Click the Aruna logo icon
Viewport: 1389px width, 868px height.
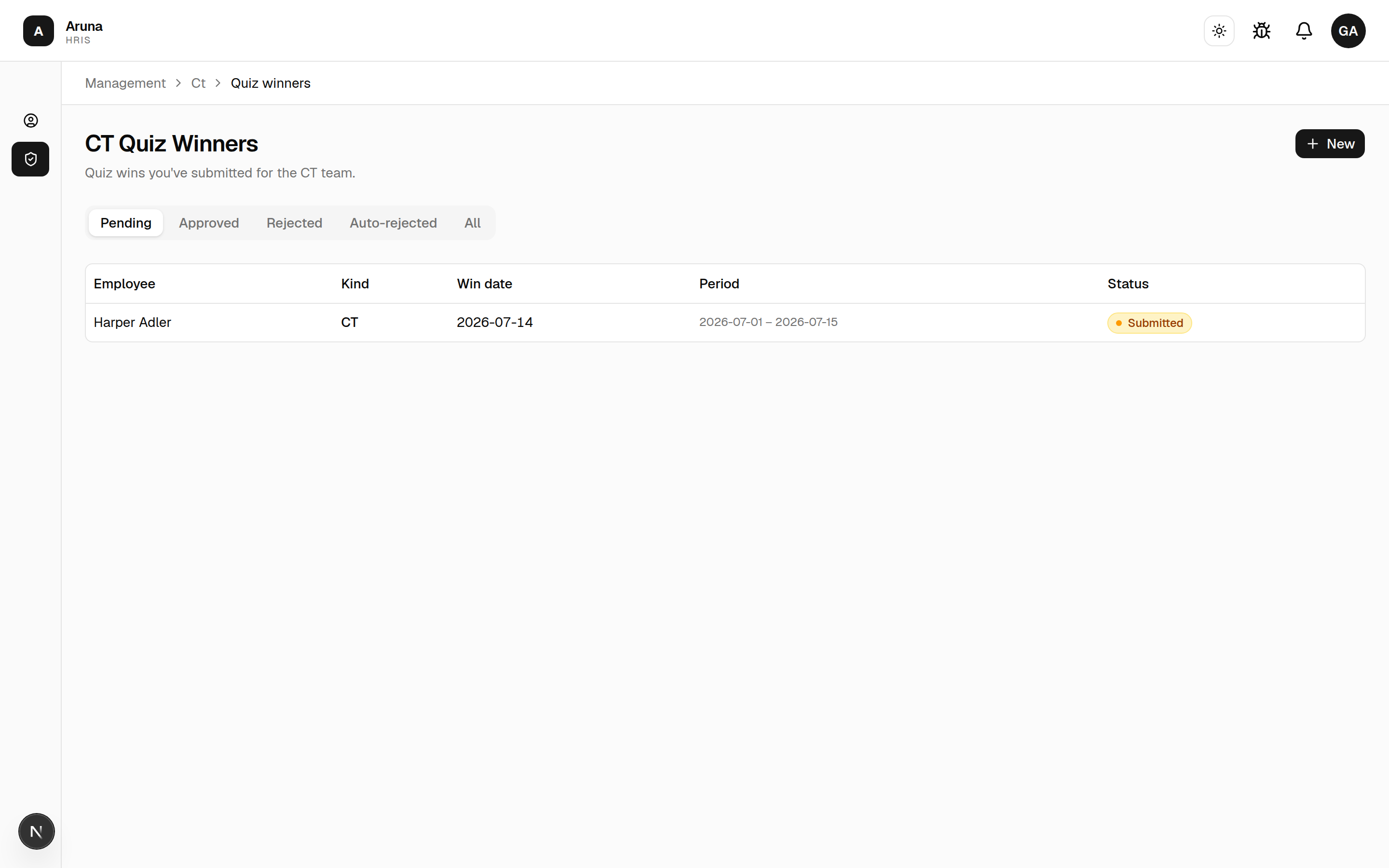39,31
